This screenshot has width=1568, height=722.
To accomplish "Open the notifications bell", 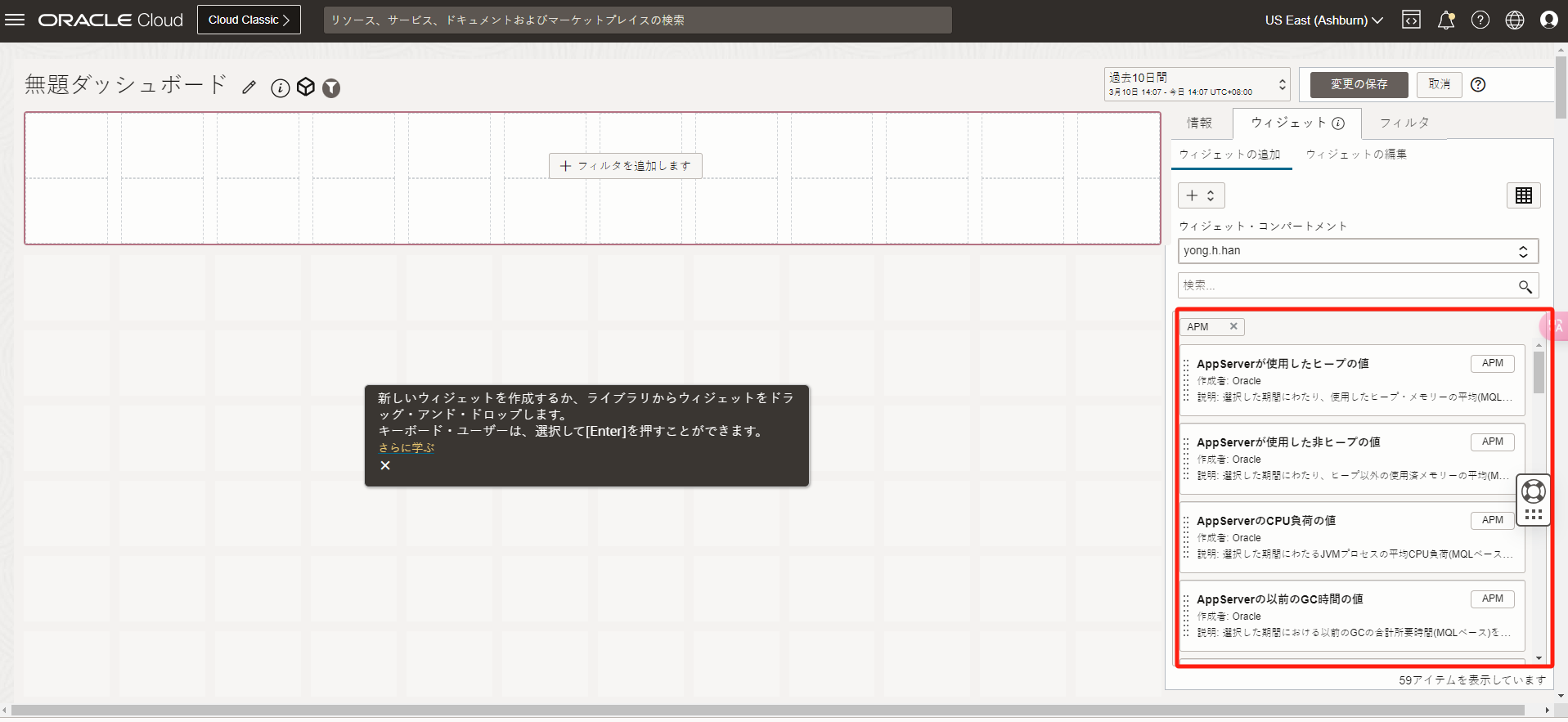I will click(x=1446, y=20).
